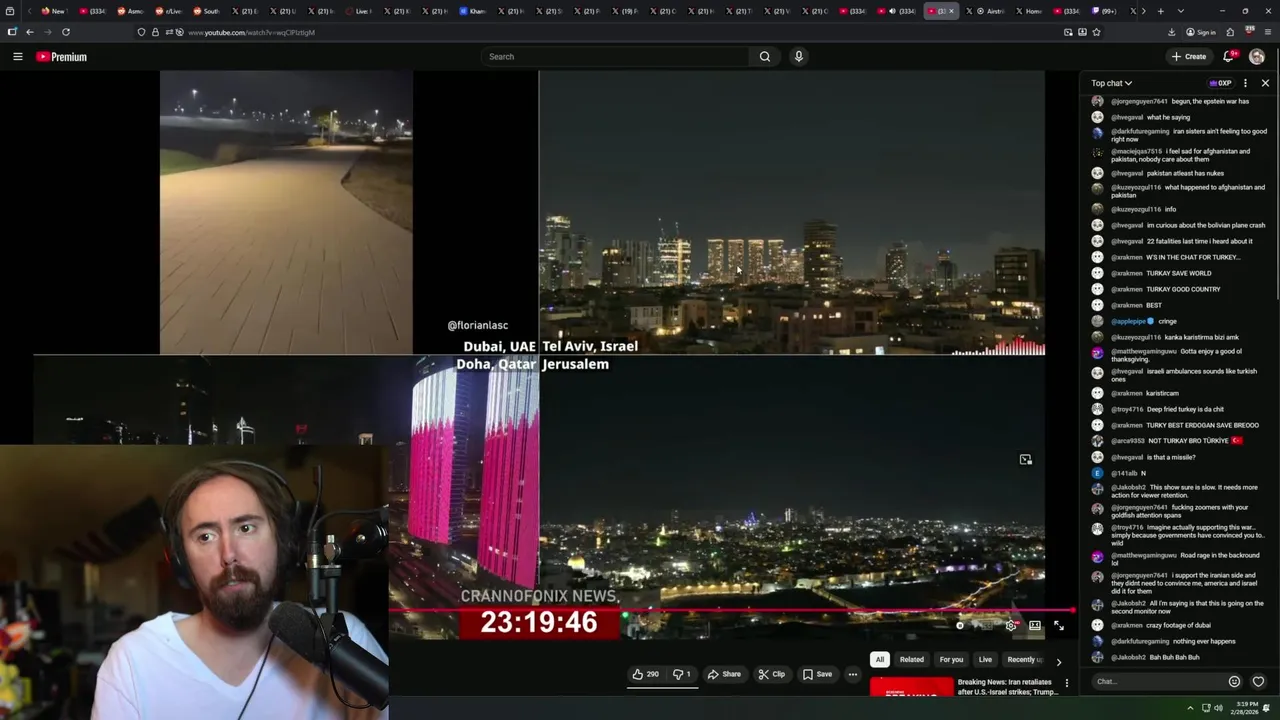Open Windows volume tray icon

[1217, 708]
